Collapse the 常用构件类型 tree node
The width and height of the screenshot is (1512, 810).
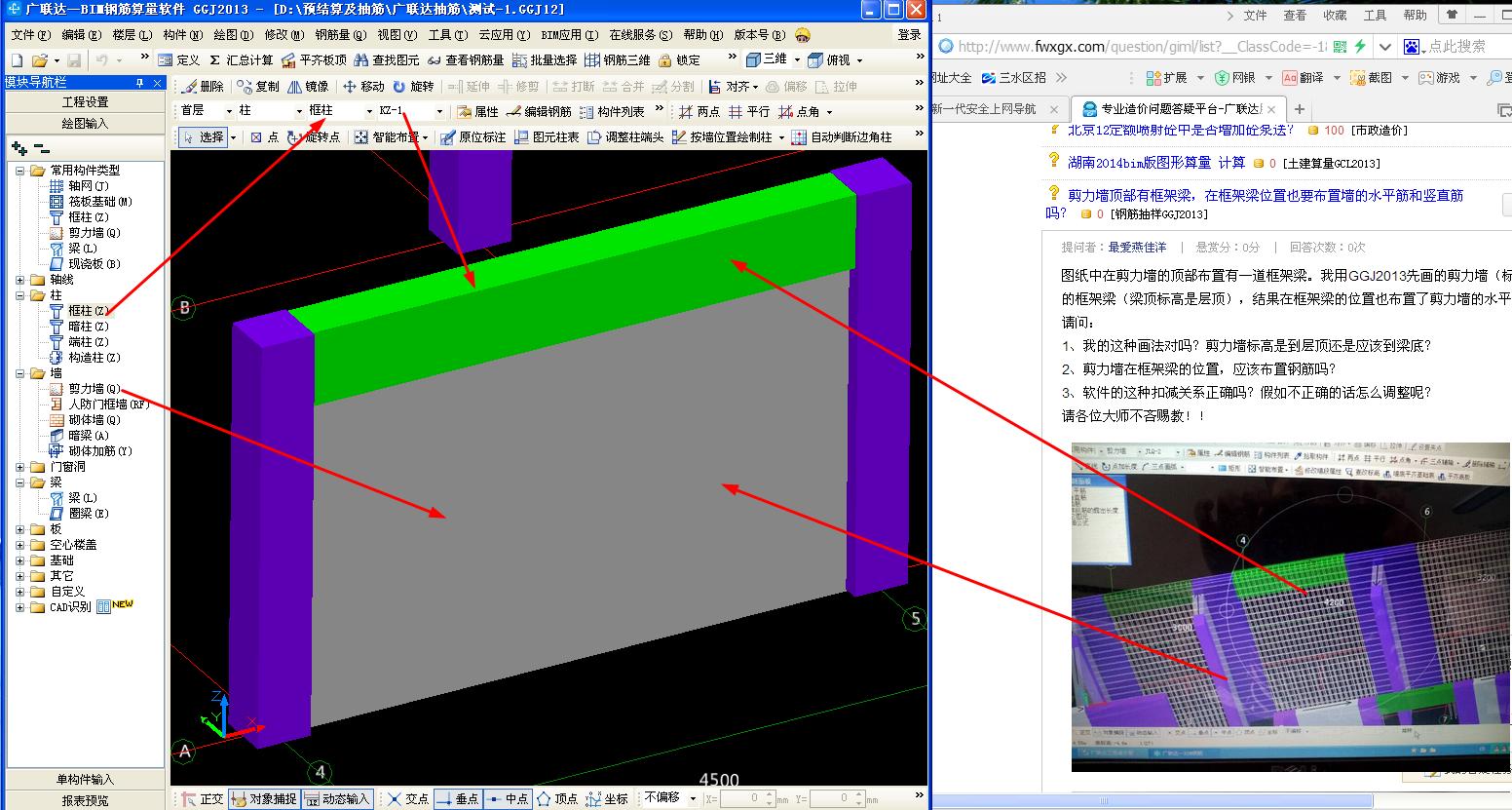[20, 171]
